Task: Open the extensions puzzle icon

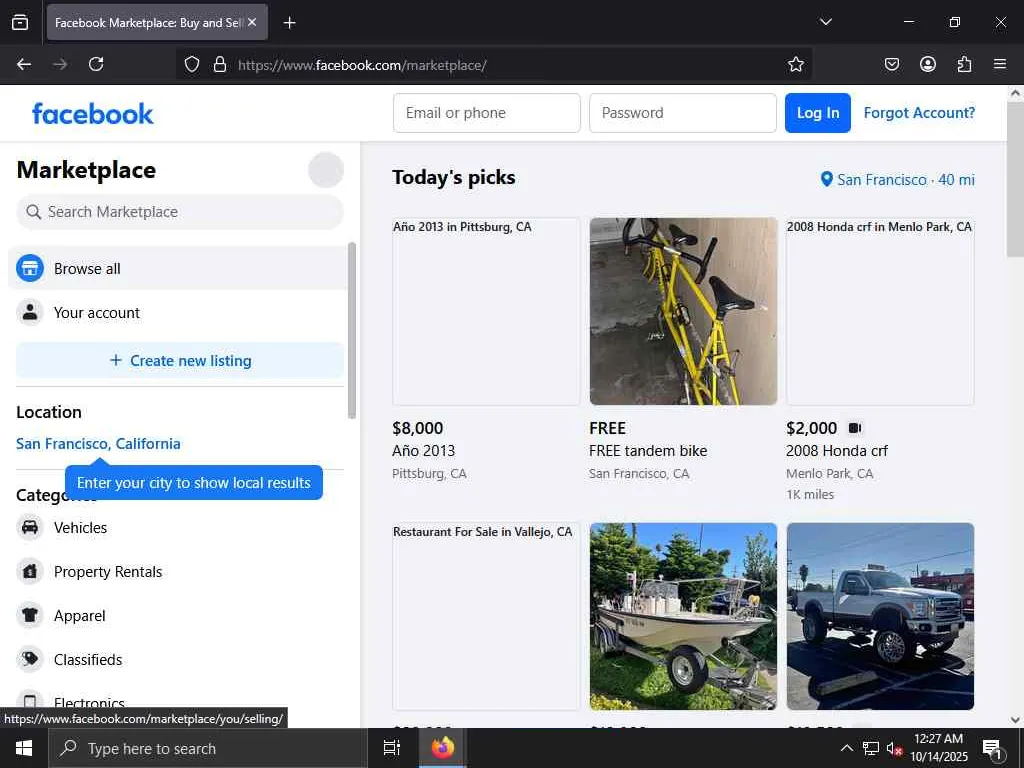Action: (x=964, y=64)
